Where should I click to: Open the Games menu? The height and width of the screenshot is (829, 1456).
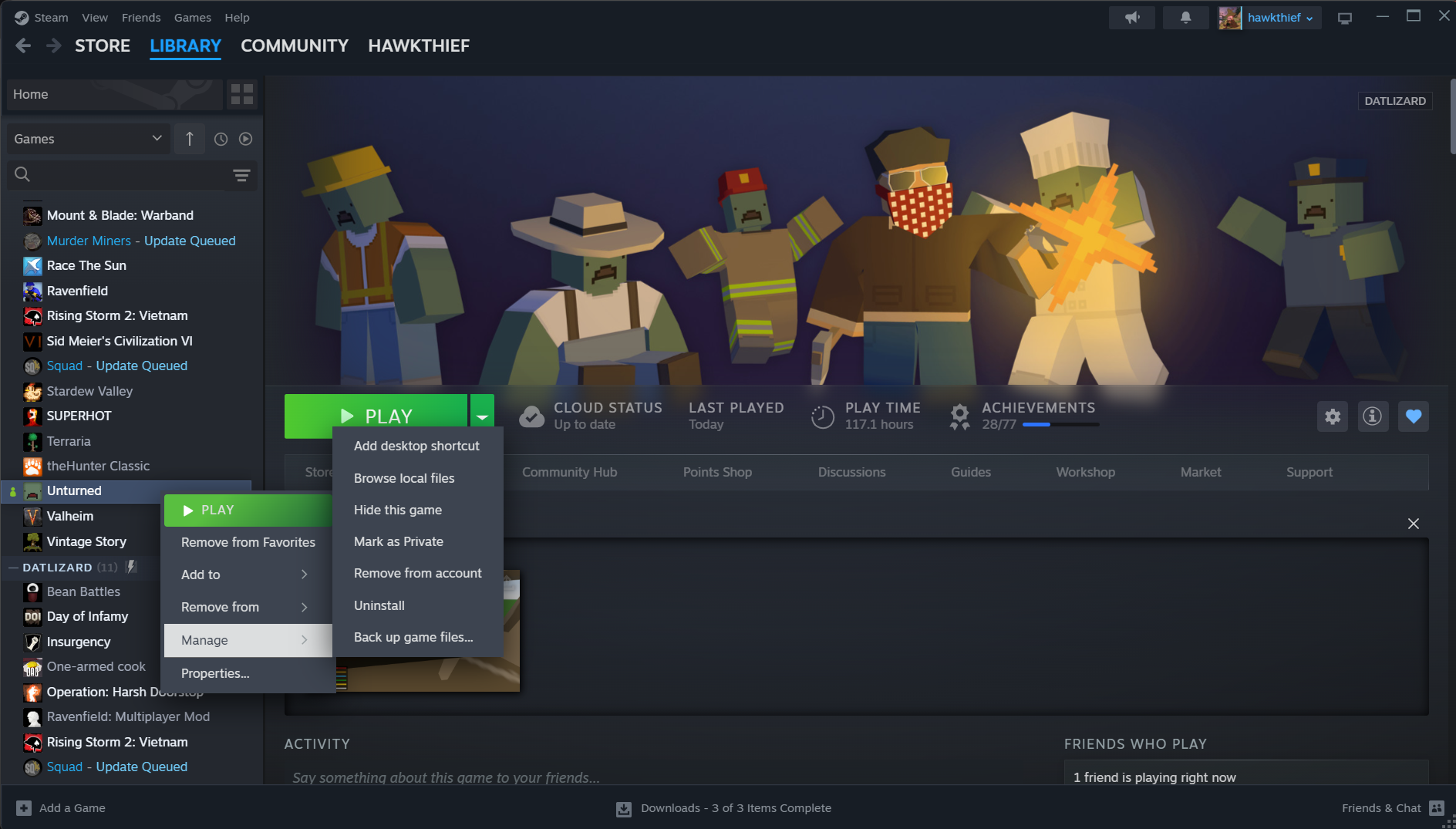(193, 18)
